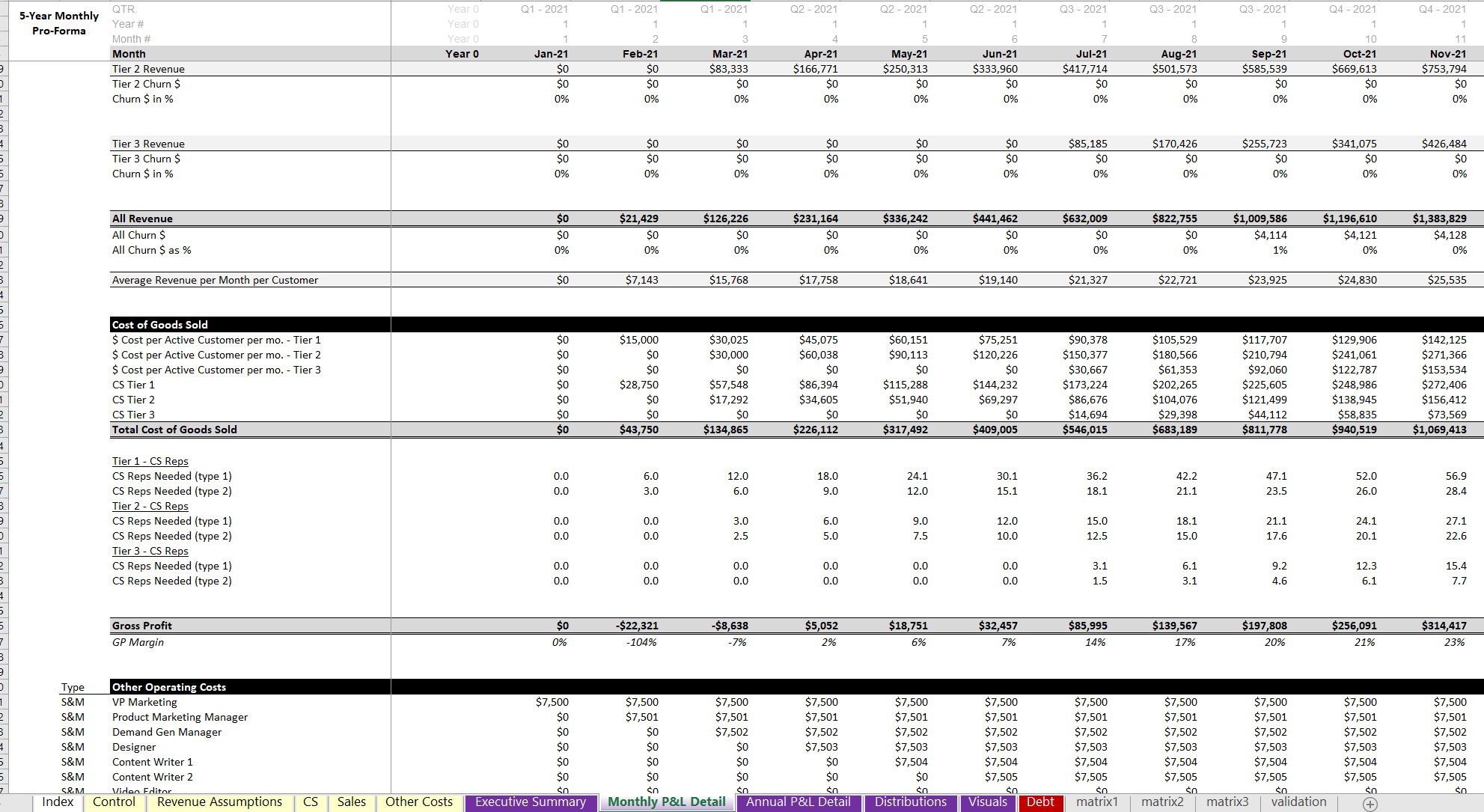Click Gross Profit for Feb-21 (-$22,321)
The height and width of the screenshot is (812, 1484).
(x=637, y=626)
